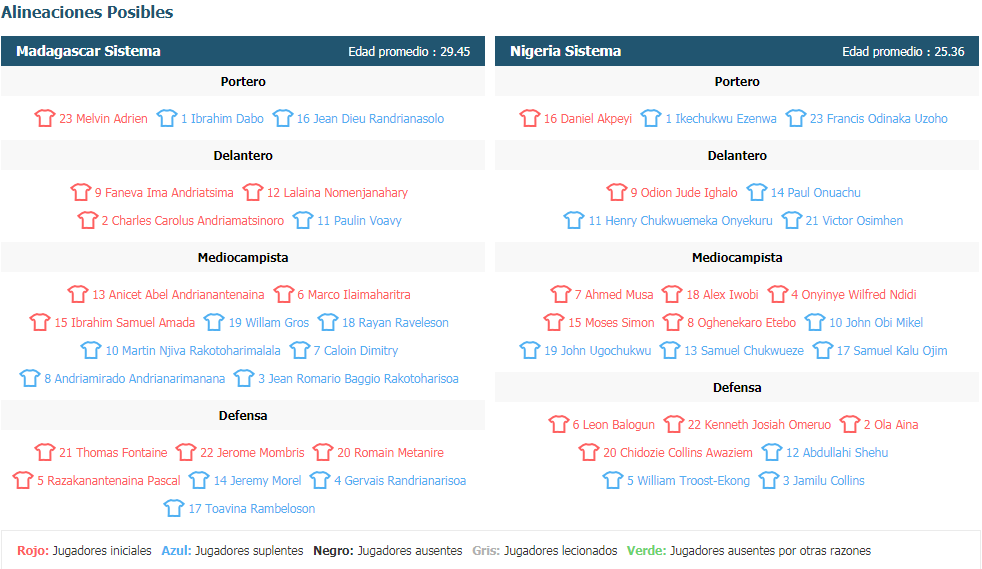Click blue jersey icon next to Toavina Rambeloson
The height and width of the screenshot is (569, 982).
[x=175, y=508]
